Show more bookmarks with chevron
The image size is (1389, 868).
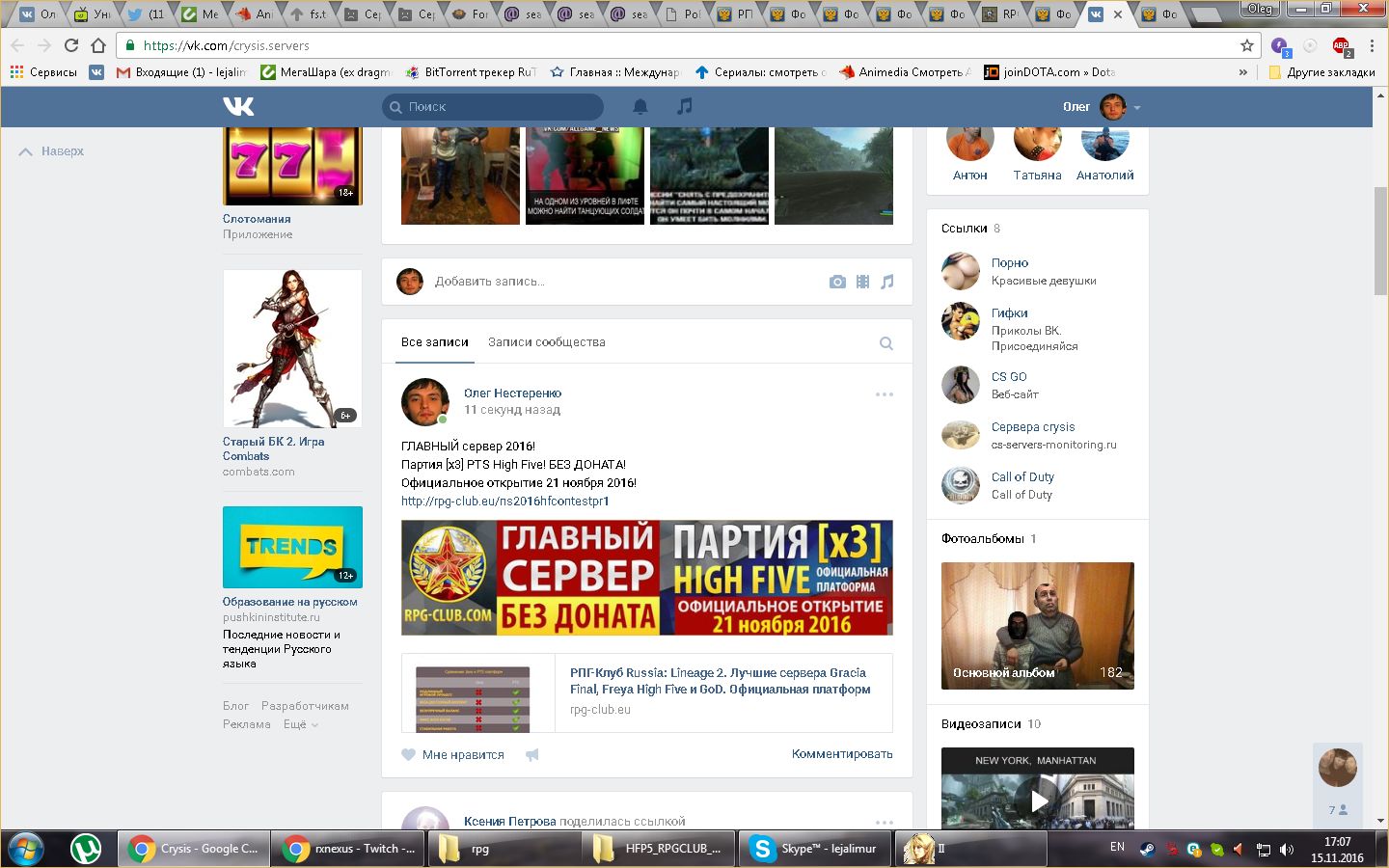[1243, 72]
